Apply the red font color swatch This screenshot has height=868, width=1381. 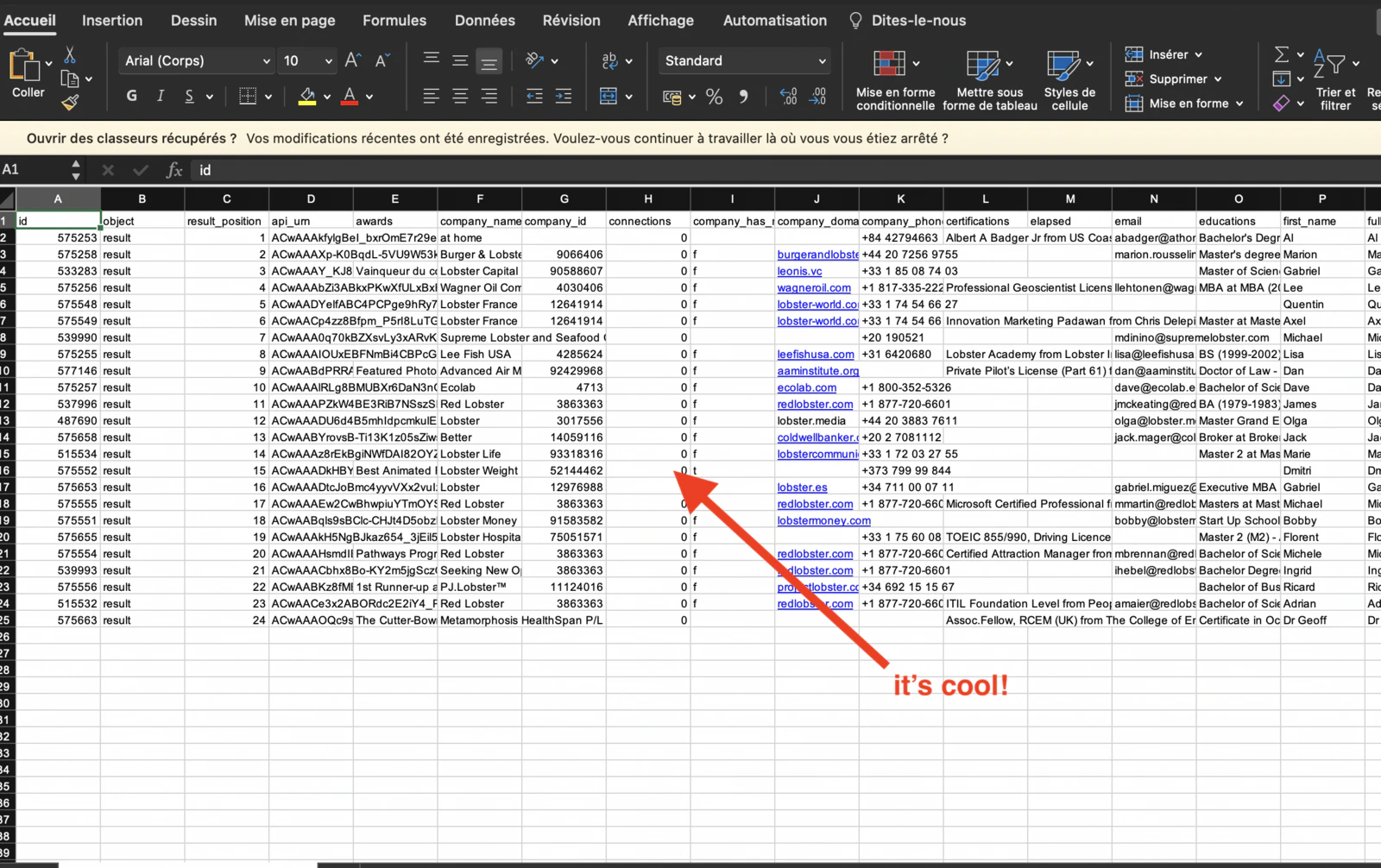point(350,96)
